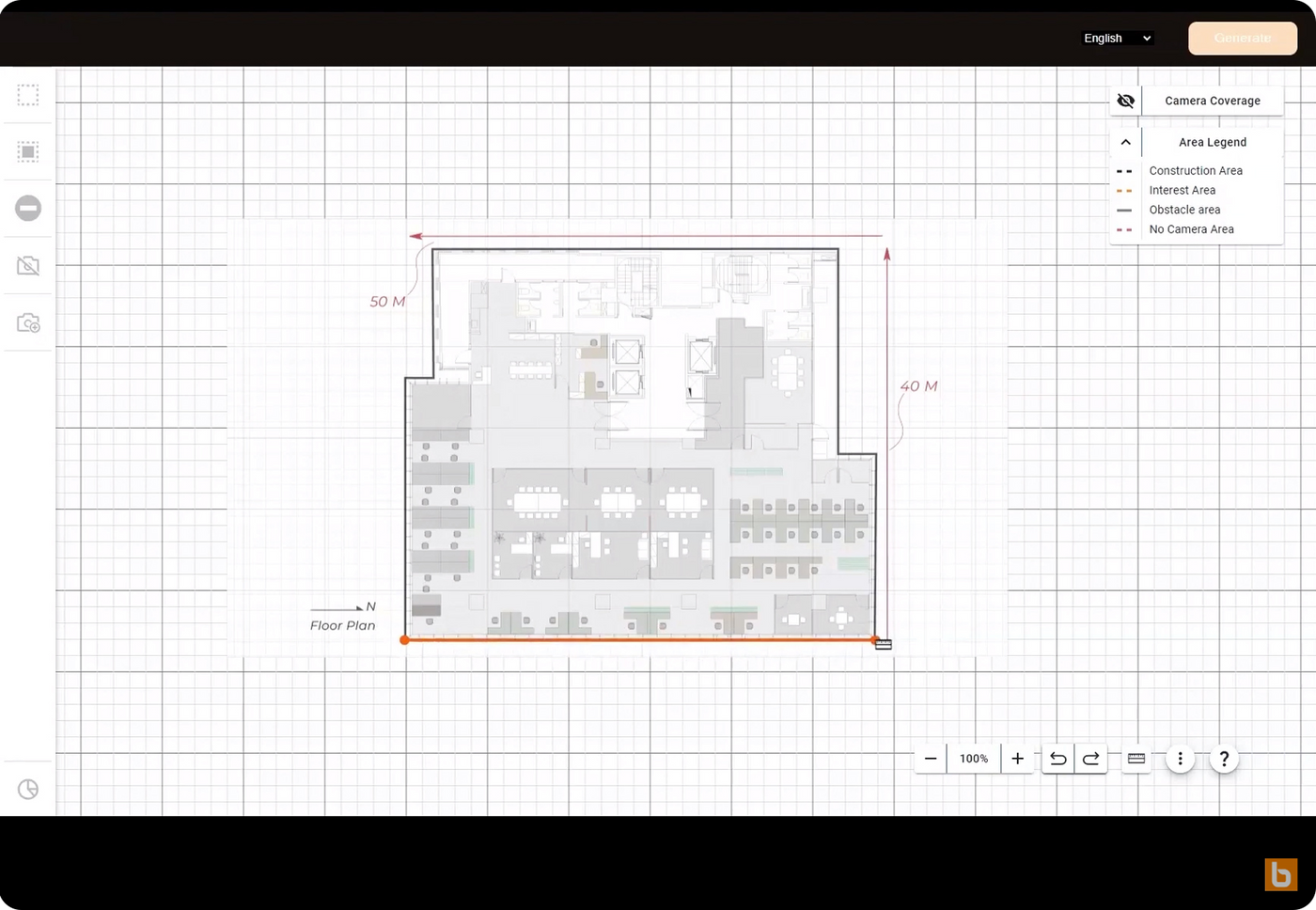
Task: Undo the last action
Action: pyautogui.click(x=1058, y=759)
